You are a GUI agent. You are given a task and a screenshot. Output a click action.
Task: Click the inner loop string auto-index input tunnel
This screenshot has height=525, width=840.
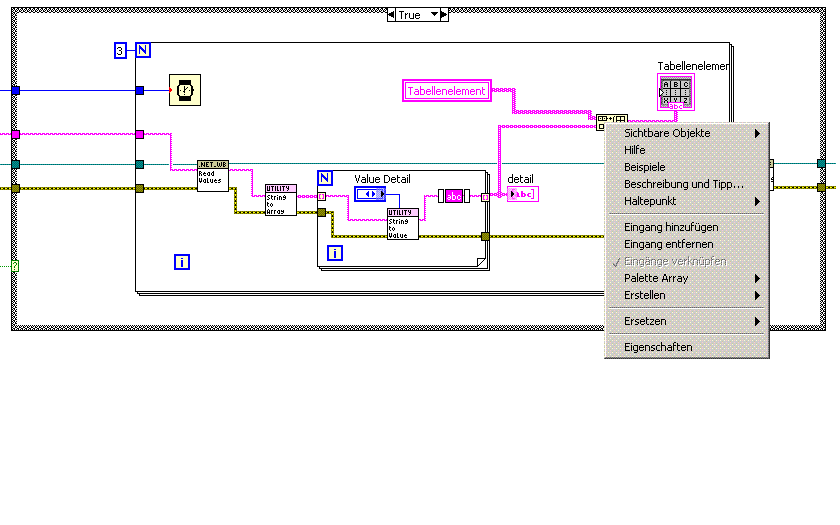point(321,197)
